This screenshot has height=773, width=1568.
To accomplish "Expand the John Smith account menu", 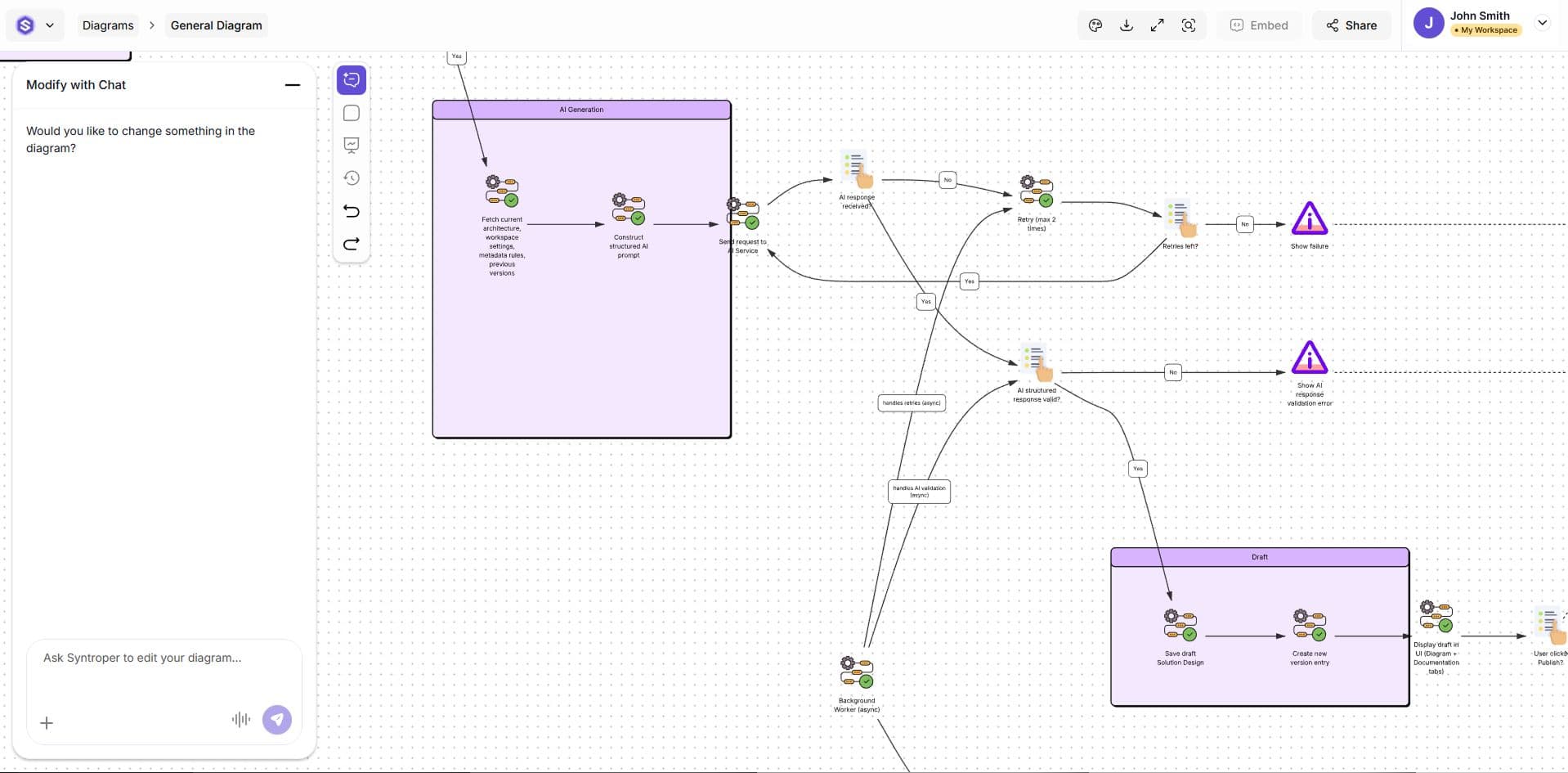I will (x=1542, y=23).
